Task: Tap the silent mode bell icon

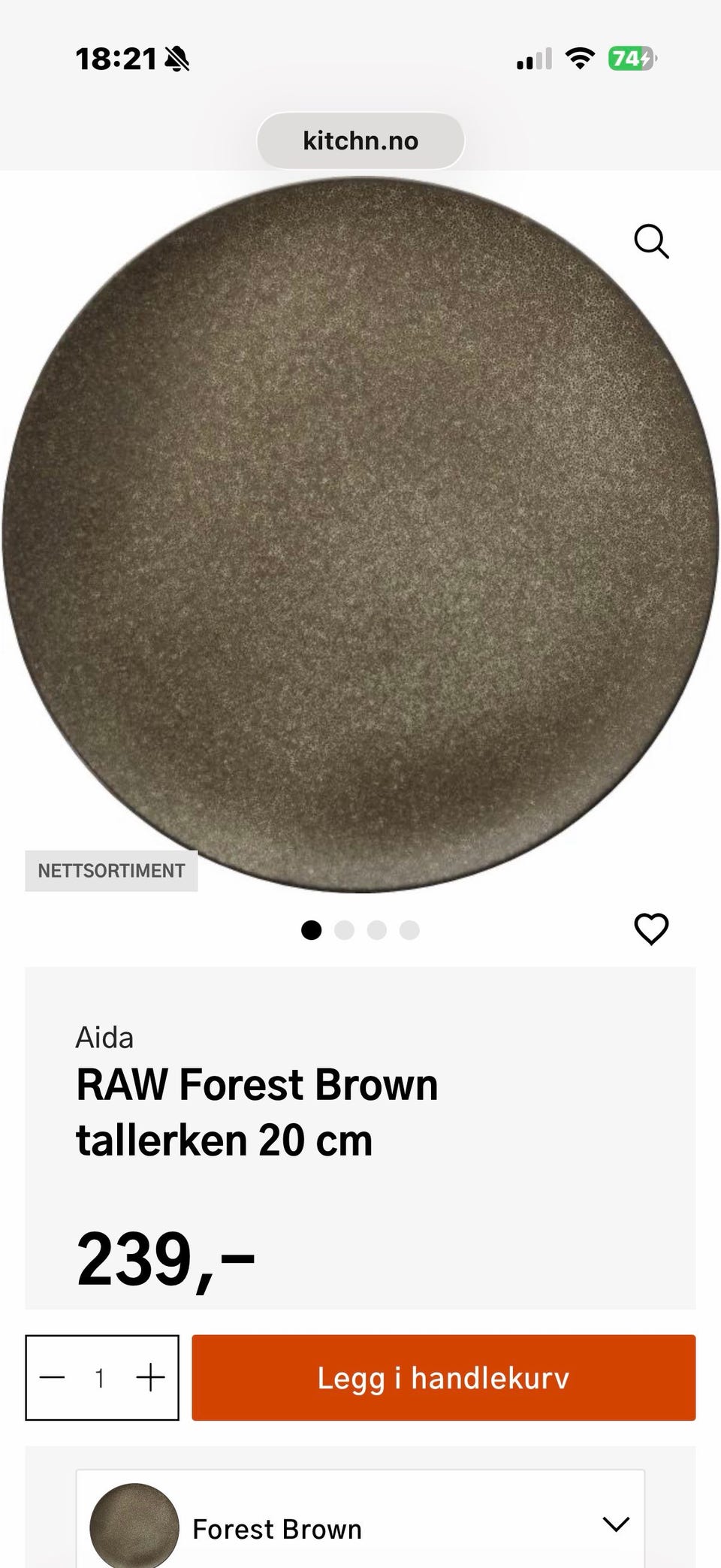Action: (177, 59)
